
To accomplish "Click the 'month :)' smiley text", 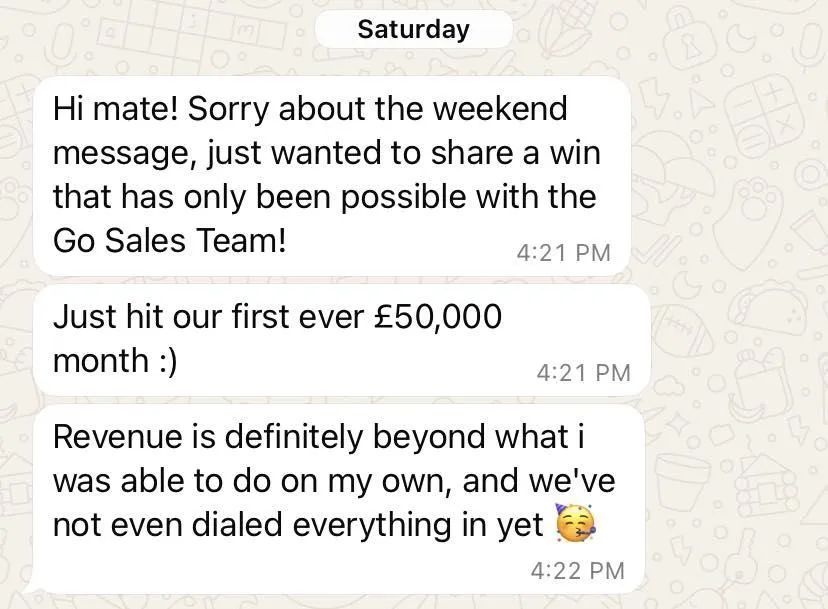I will tap(115, 360).
